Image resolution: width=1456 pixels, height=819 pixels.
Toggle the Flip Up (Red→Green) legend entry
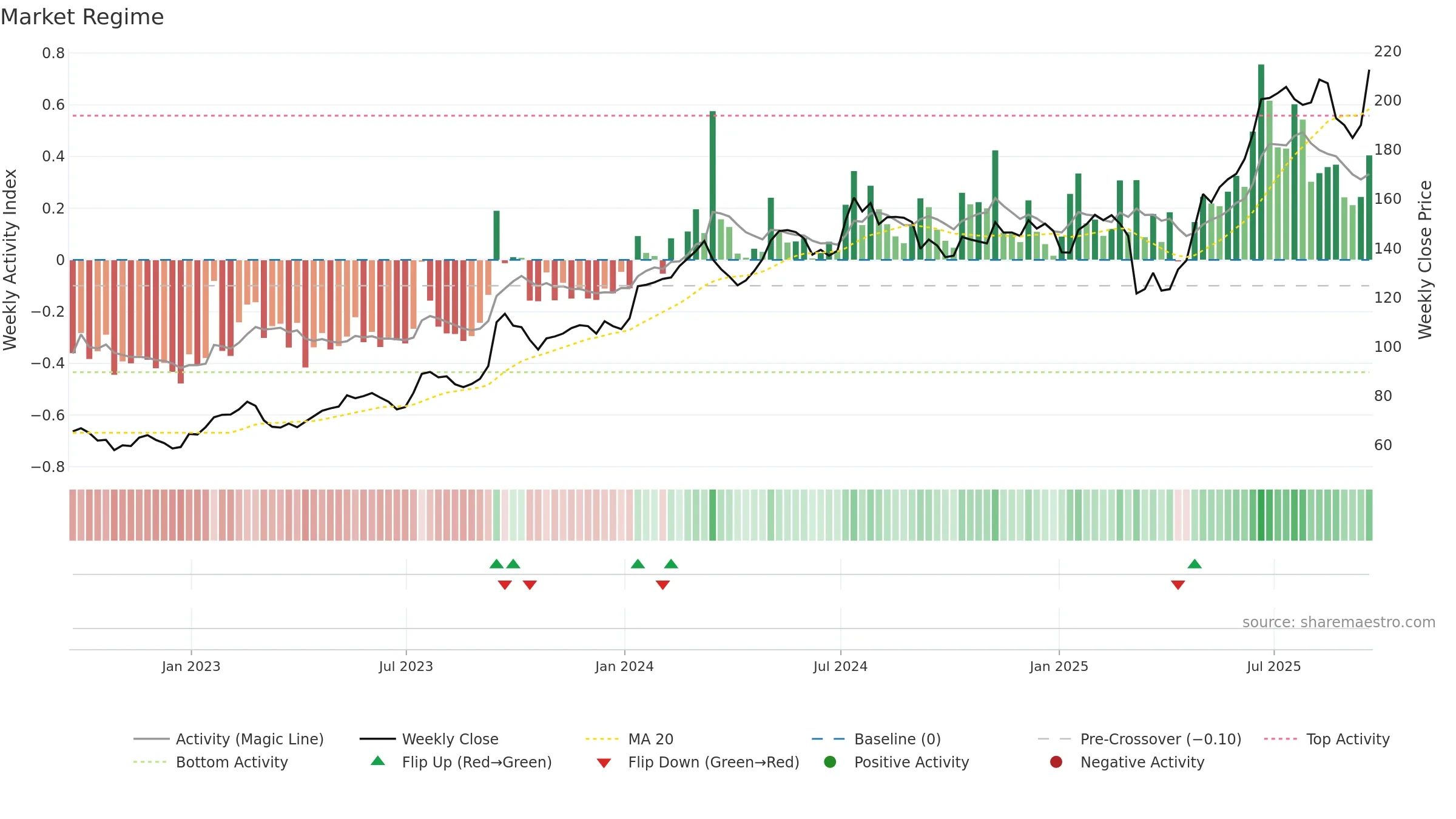[x=461, y=762]
